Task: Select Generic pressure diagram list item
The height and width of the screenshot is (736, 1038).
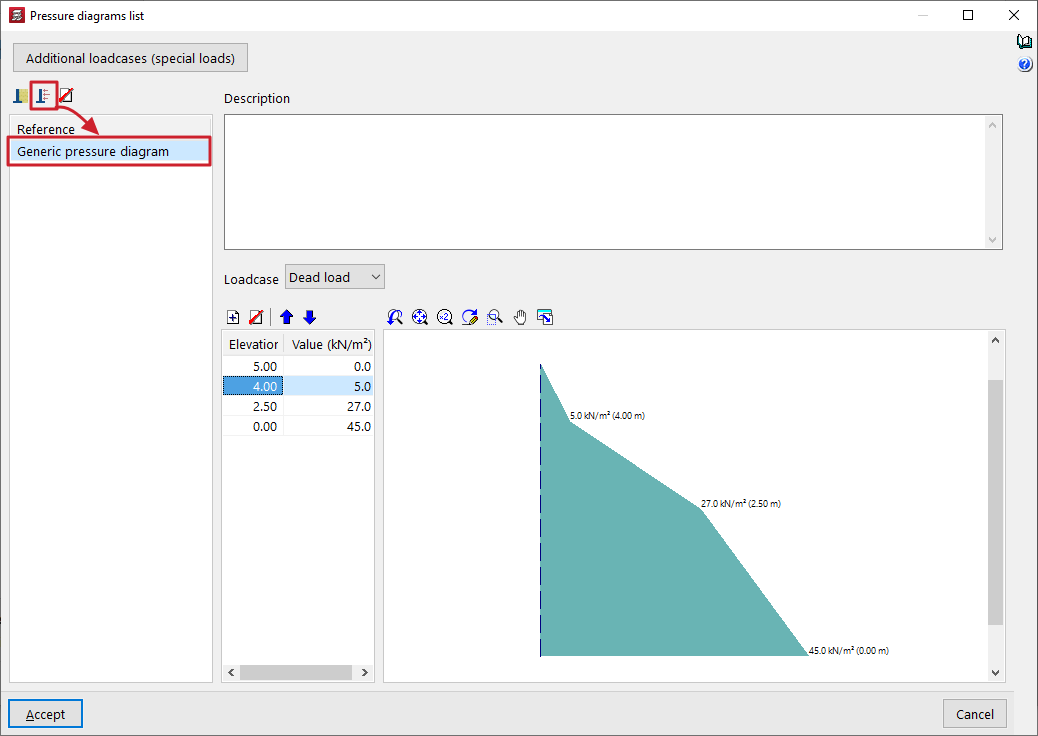Action: pos(109,152)
